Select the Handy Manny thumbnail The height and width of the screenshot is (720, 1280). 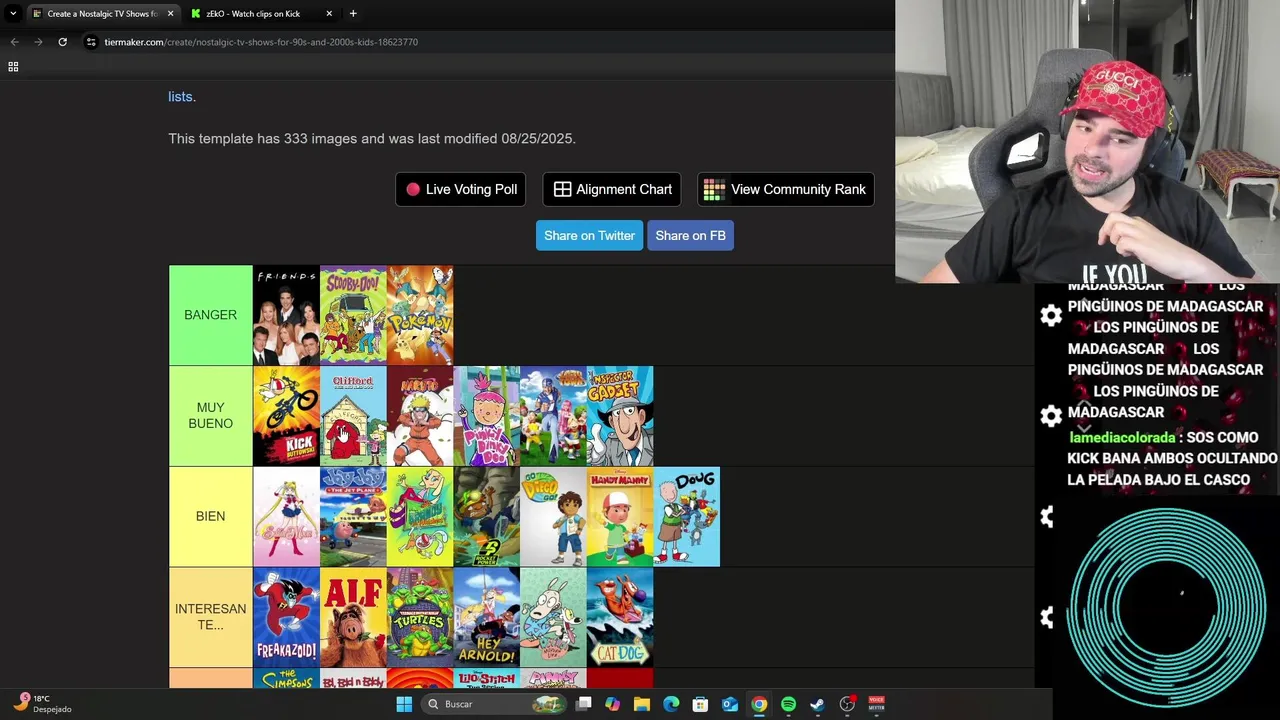pos(620,516)
